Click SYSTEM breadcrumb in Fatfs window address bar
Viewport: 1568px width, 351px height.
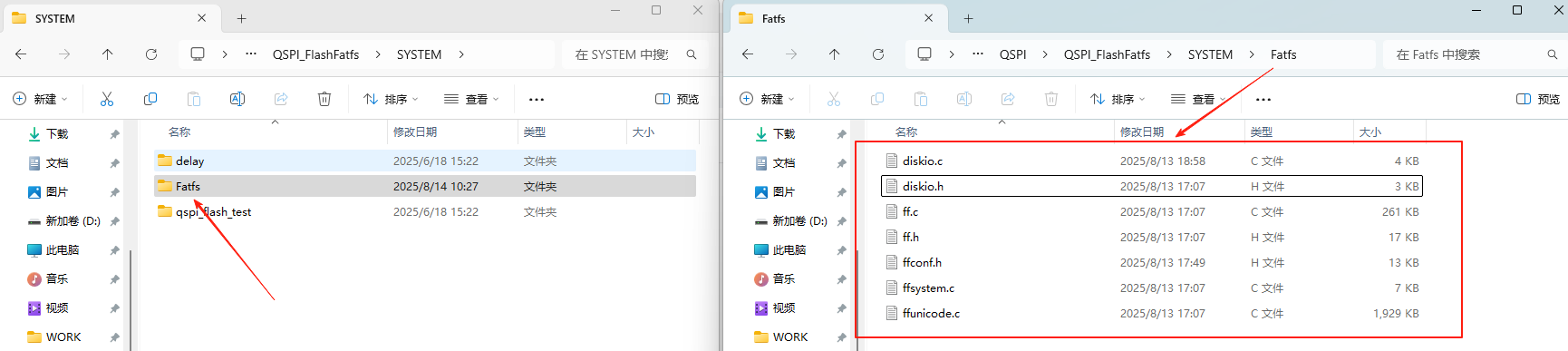click(1210, 54)
